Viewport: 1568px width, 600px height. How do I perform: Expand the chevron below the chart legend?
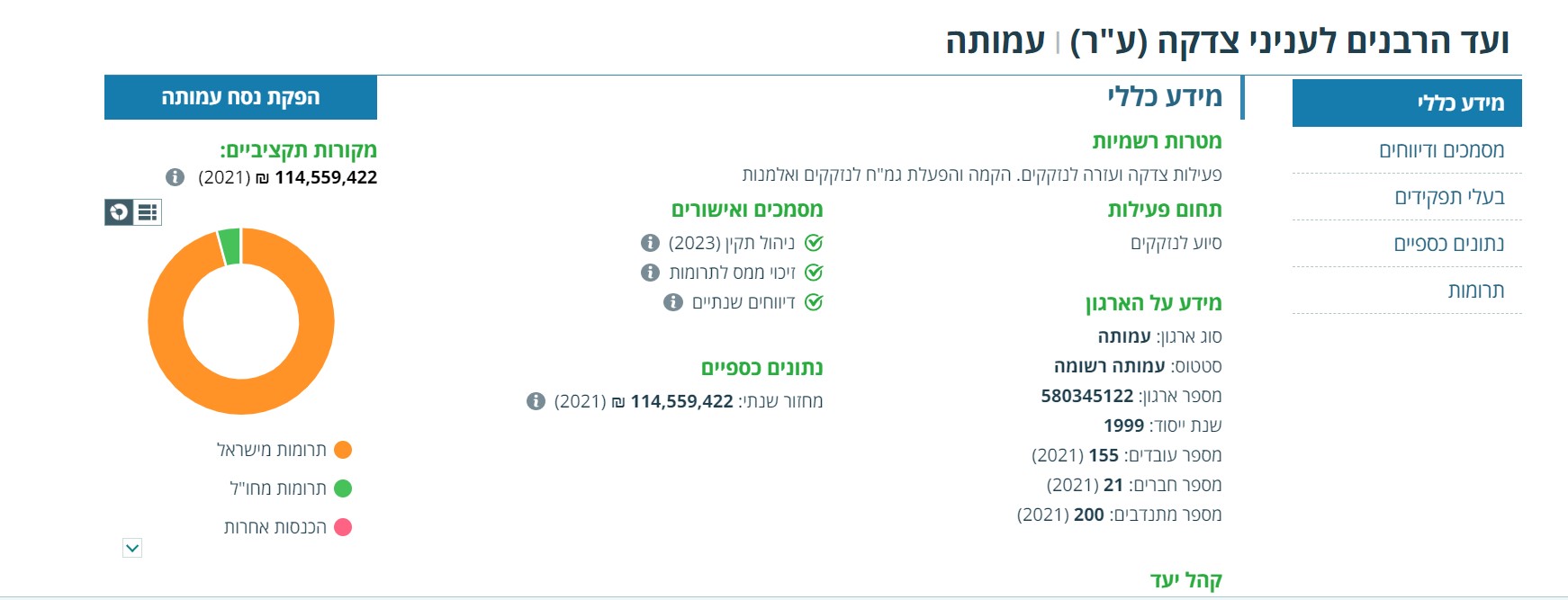pos(132,548)
